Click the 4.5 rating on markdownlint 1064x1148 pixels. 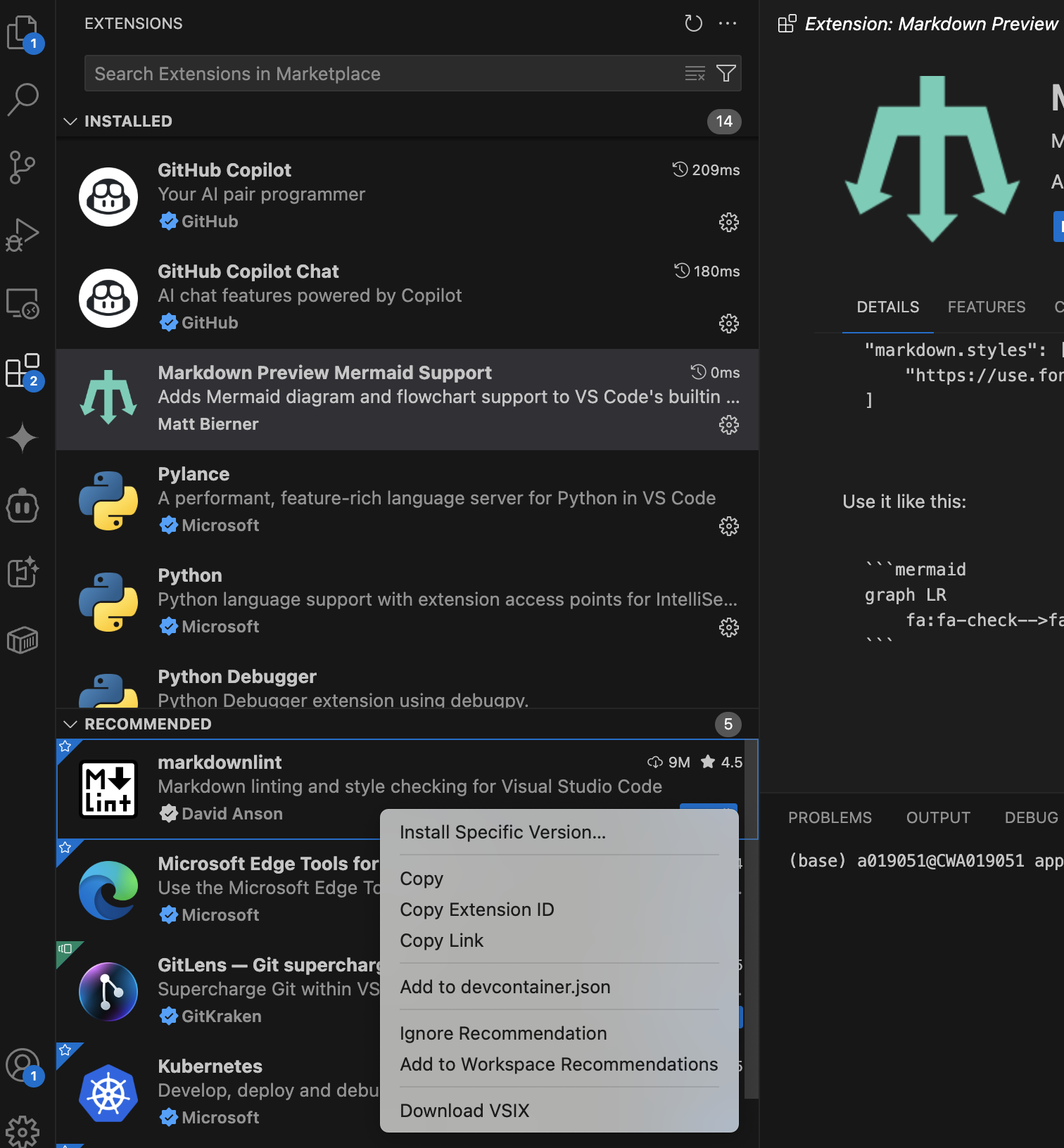point(722,762)
